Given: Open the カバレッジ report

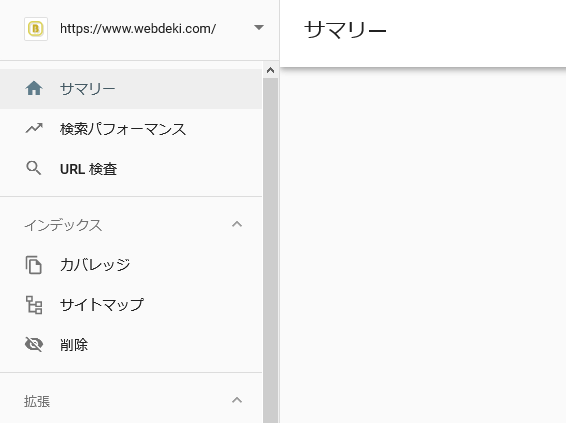Looking at the screenshot, I should (131, 265).
